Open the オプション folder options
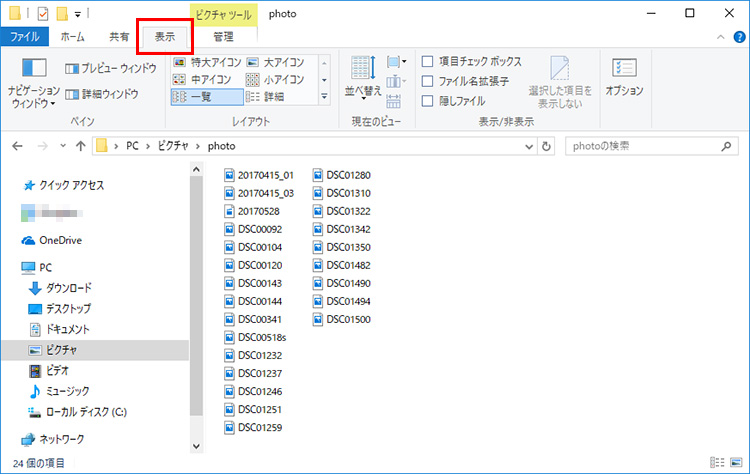The image size is (750, 474). 624,78
